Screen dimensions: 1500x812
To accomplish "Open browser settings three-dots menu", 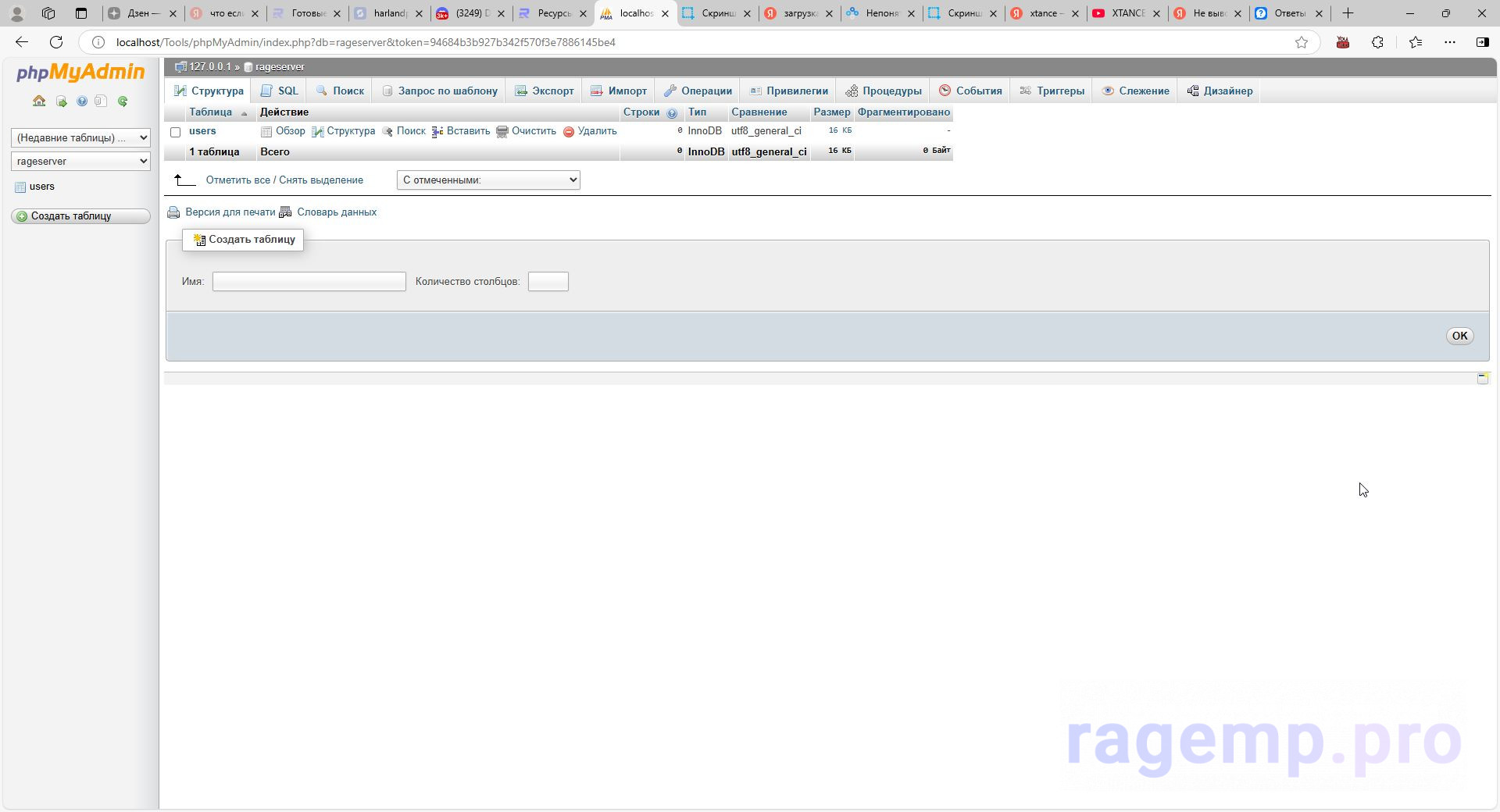I will point(1450,42).
